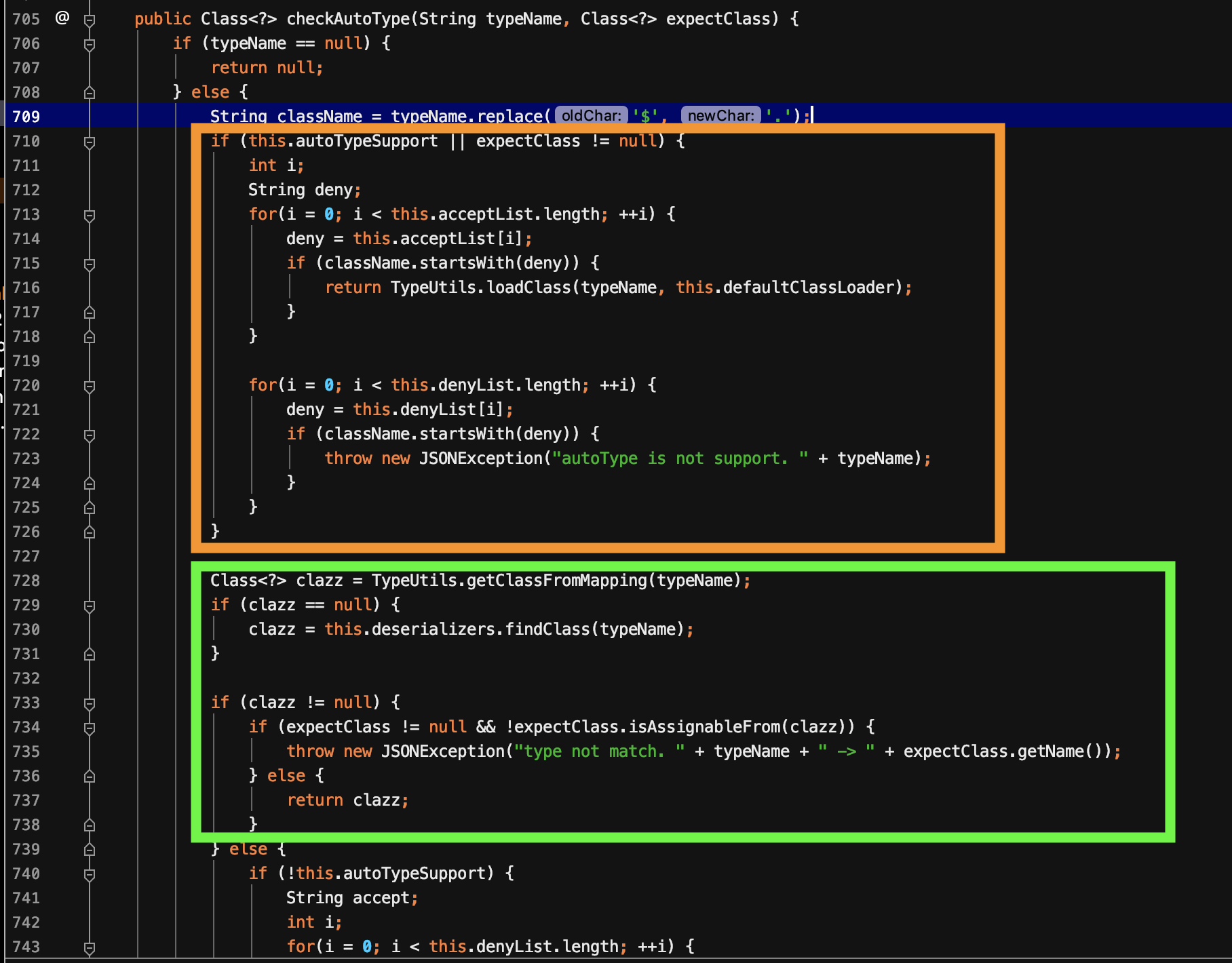
Task: Fold the acceptList for loop on line 713
Action: (89, 215)
